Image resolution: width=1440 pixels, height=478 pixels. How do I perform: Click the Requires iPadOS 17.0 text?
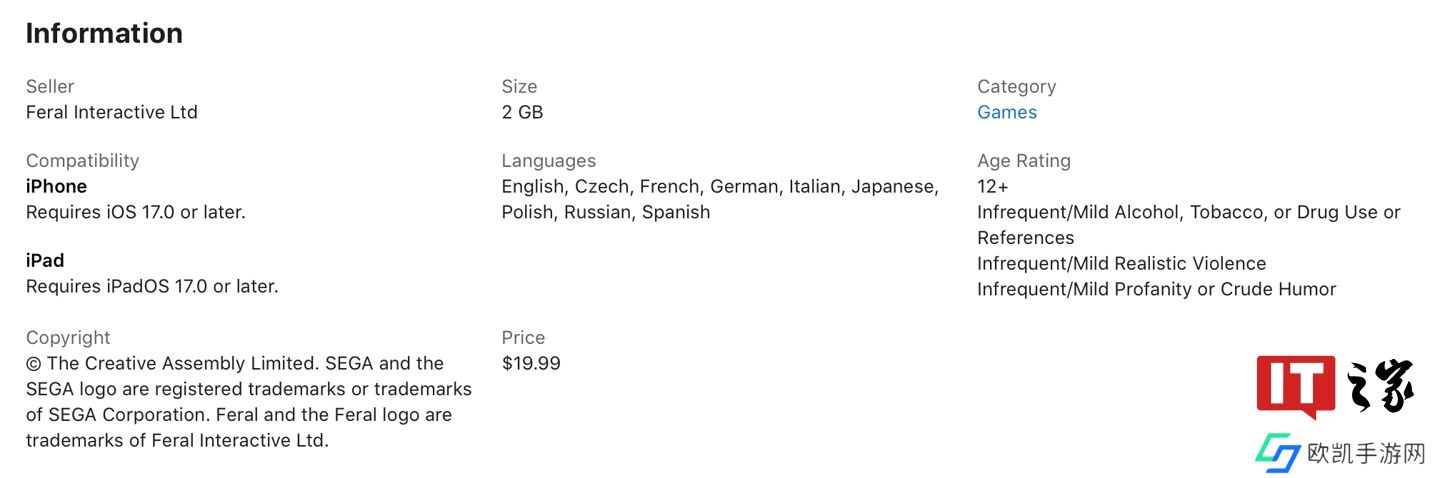pyautogui.click(x=152, y=286)
